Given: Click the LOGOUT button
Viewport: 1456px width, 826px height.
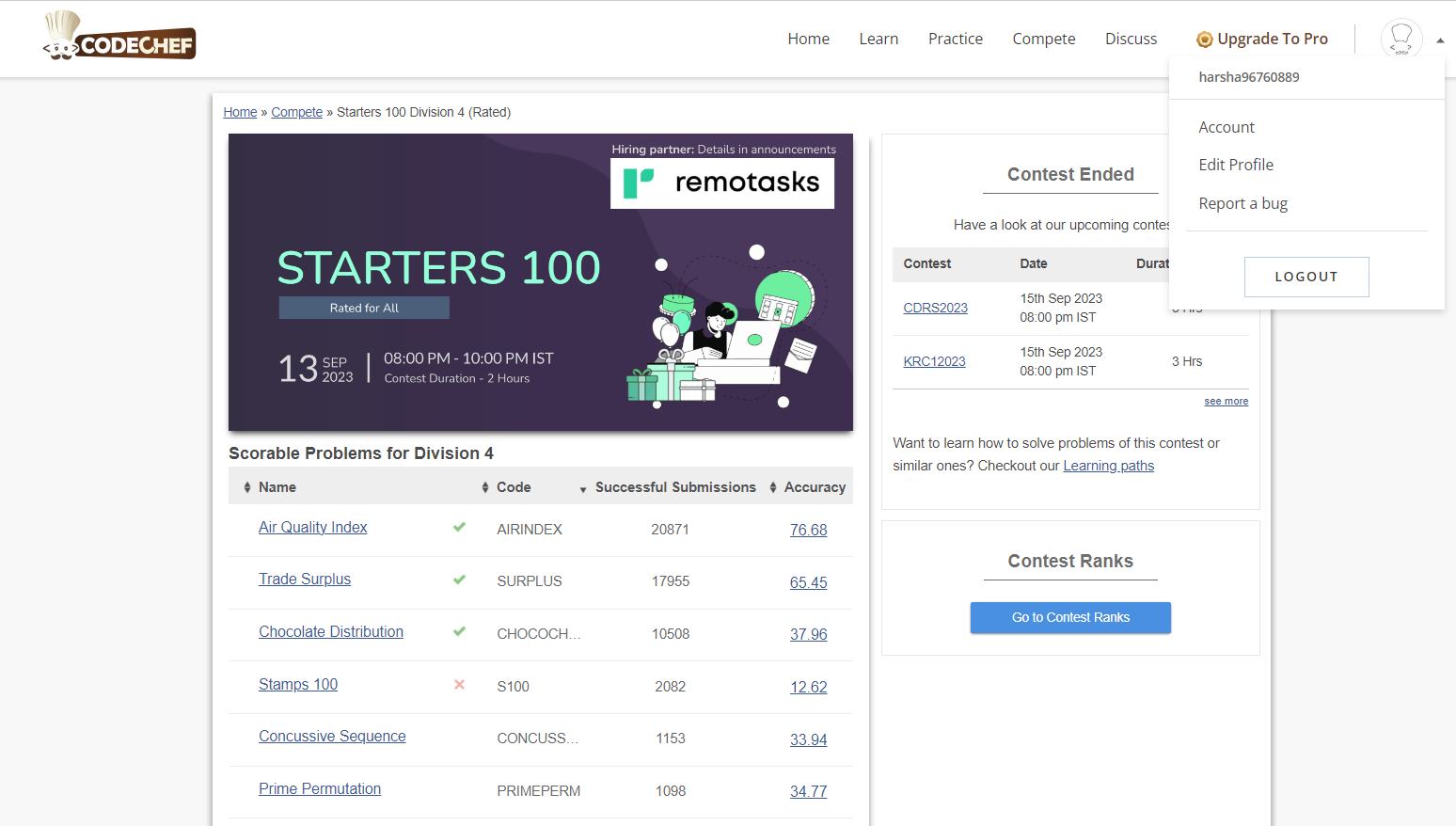Looking at the screenshot, I should click(1306, 277).
